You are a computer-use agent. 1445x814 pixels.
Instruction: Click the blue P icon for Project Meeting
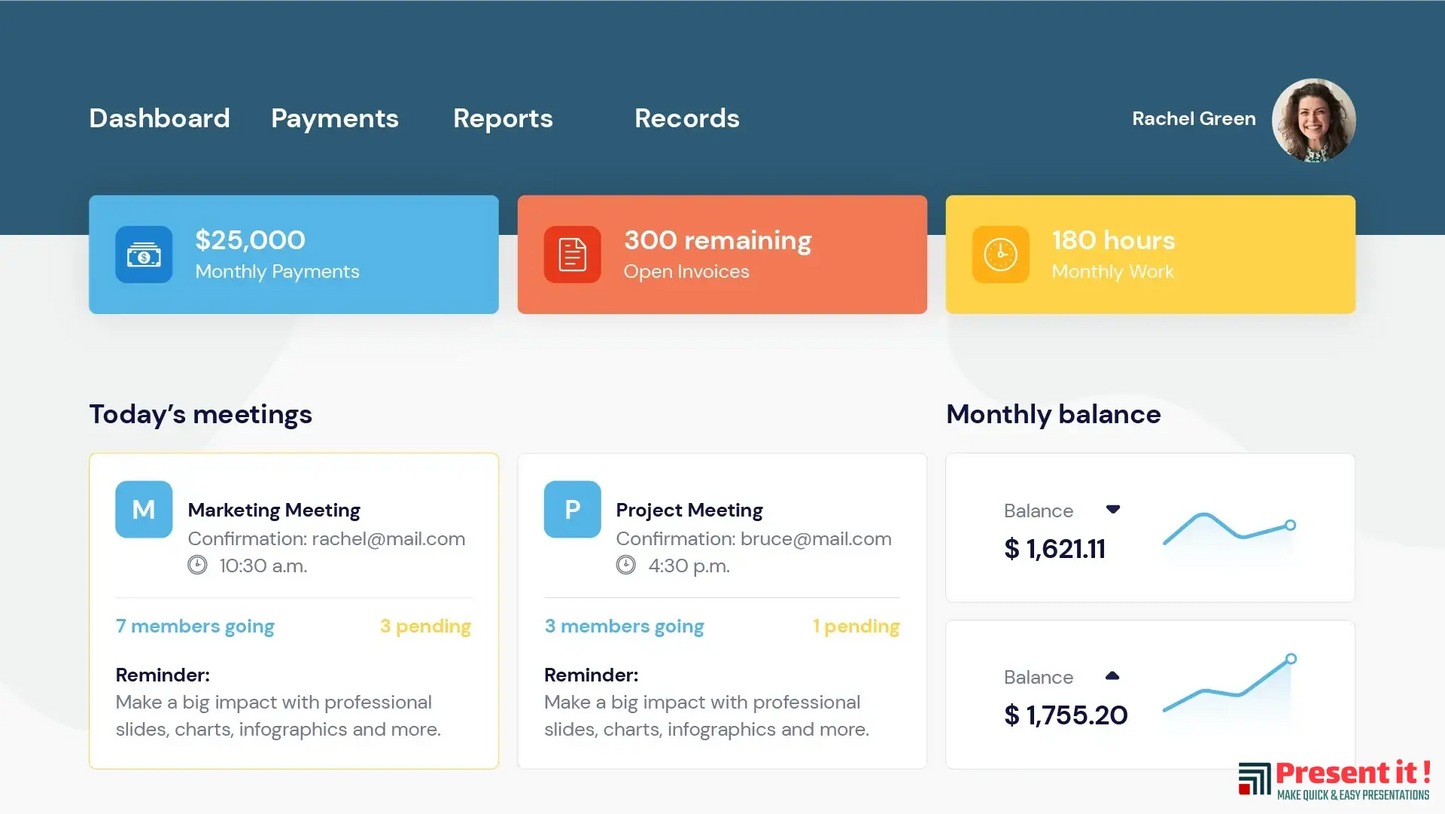[572, 510]
